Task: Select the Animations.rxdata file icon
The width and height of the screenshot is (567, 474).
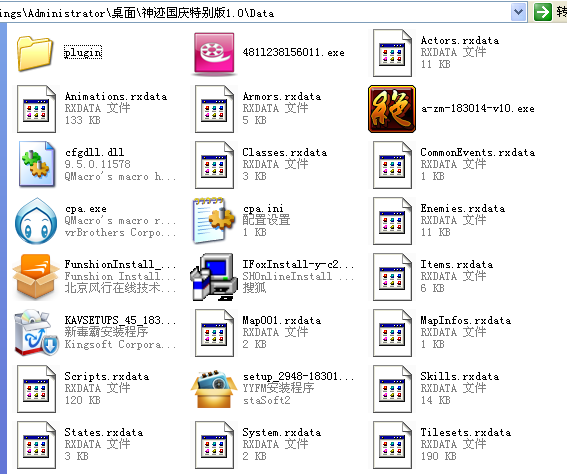Action: point(36,109)
